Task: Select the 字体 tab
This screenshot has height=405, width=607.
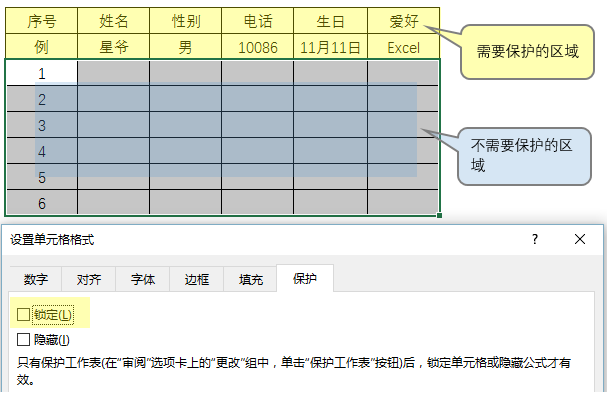Action: [142, 279]
